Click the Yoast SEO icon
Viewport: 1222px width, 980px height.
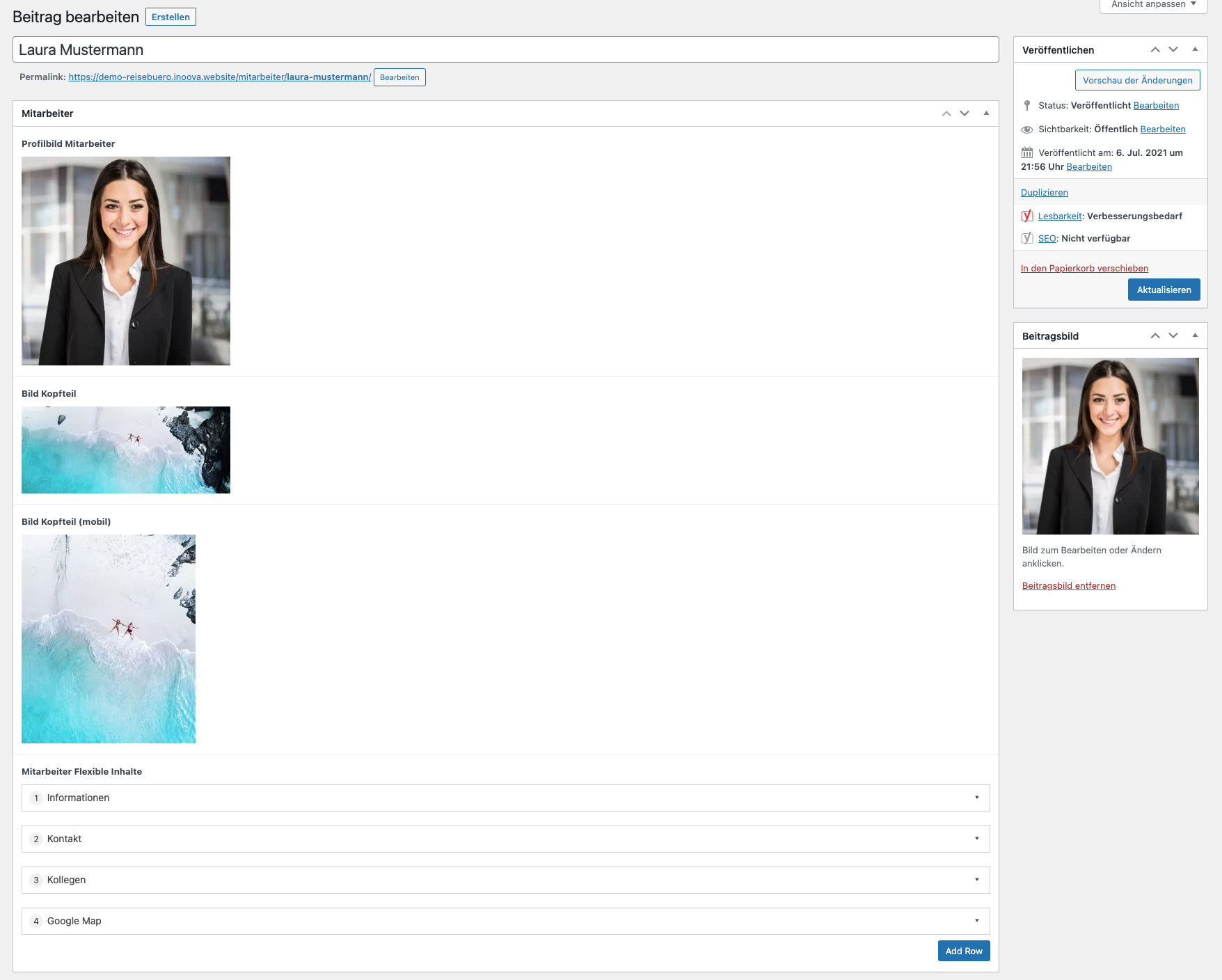point(1027,238)
